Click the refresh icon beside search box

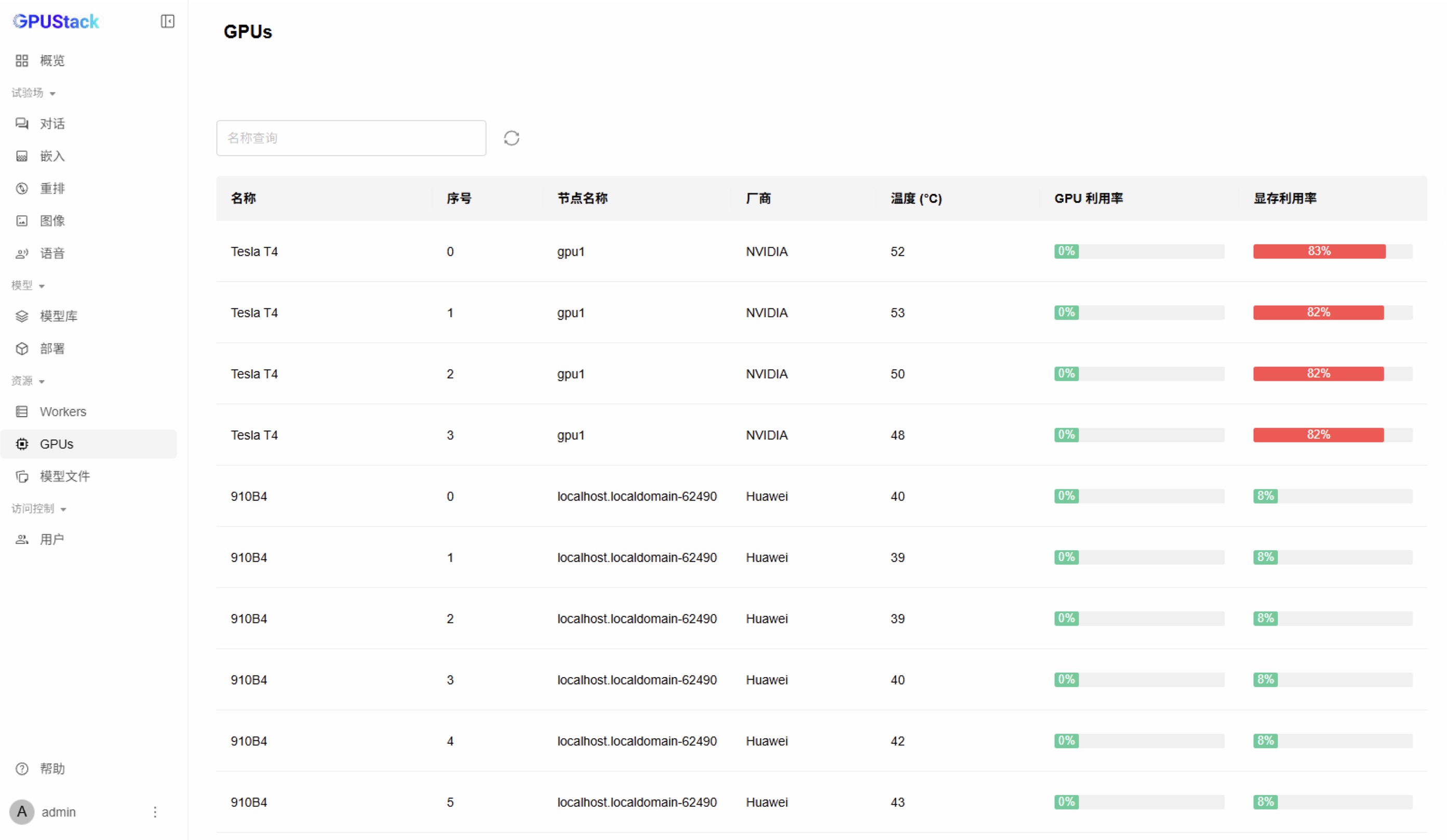tap(511, 138)
